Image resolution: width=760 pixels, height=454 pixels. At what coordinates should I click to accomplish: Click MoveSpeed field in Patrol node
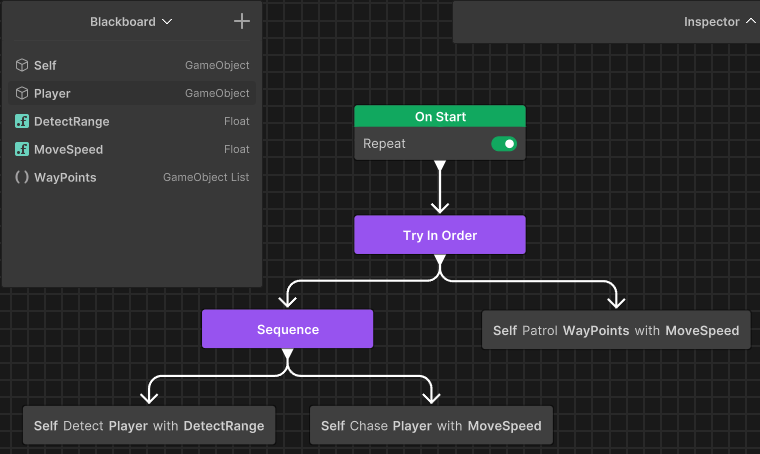[x=702, y=330]
